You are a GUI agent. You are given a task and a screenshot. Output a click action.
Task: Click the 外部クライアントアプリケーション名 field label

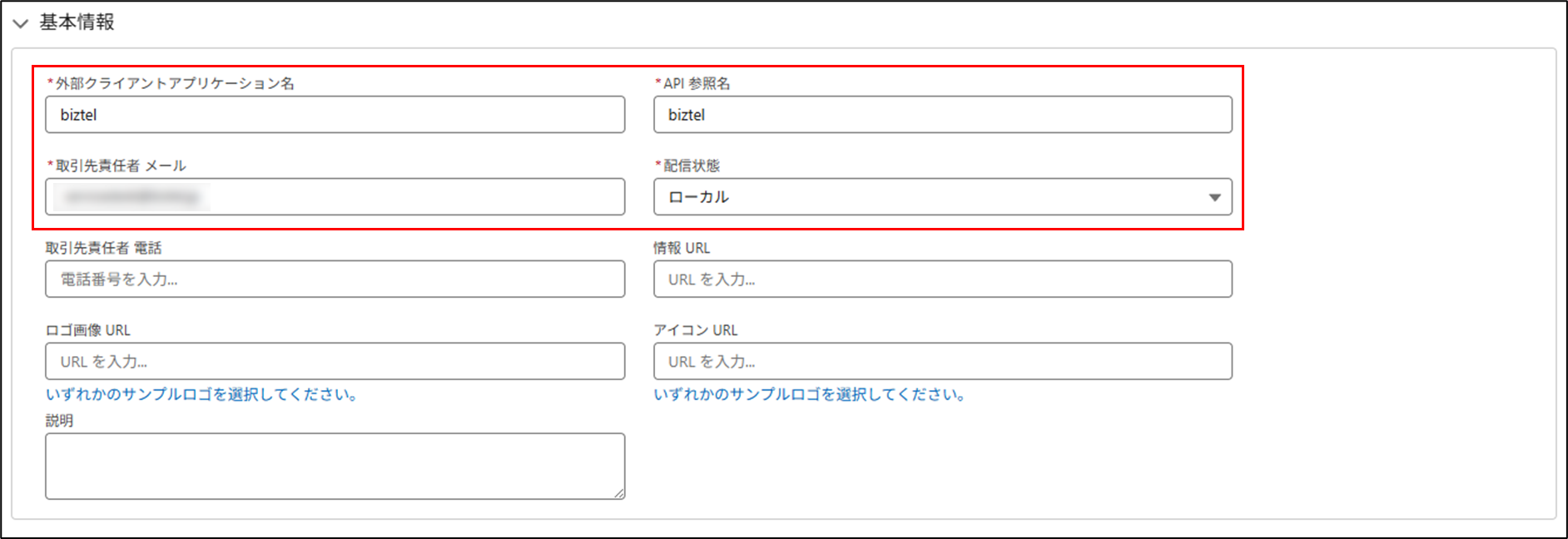click(175, 83)
